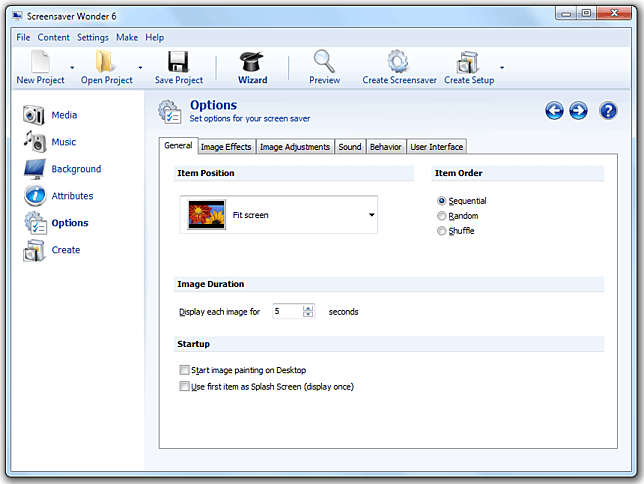This screenshot has height=484, width=644.
Task: Open the Background monitor icon in sidebar
Action: [34, 169]
